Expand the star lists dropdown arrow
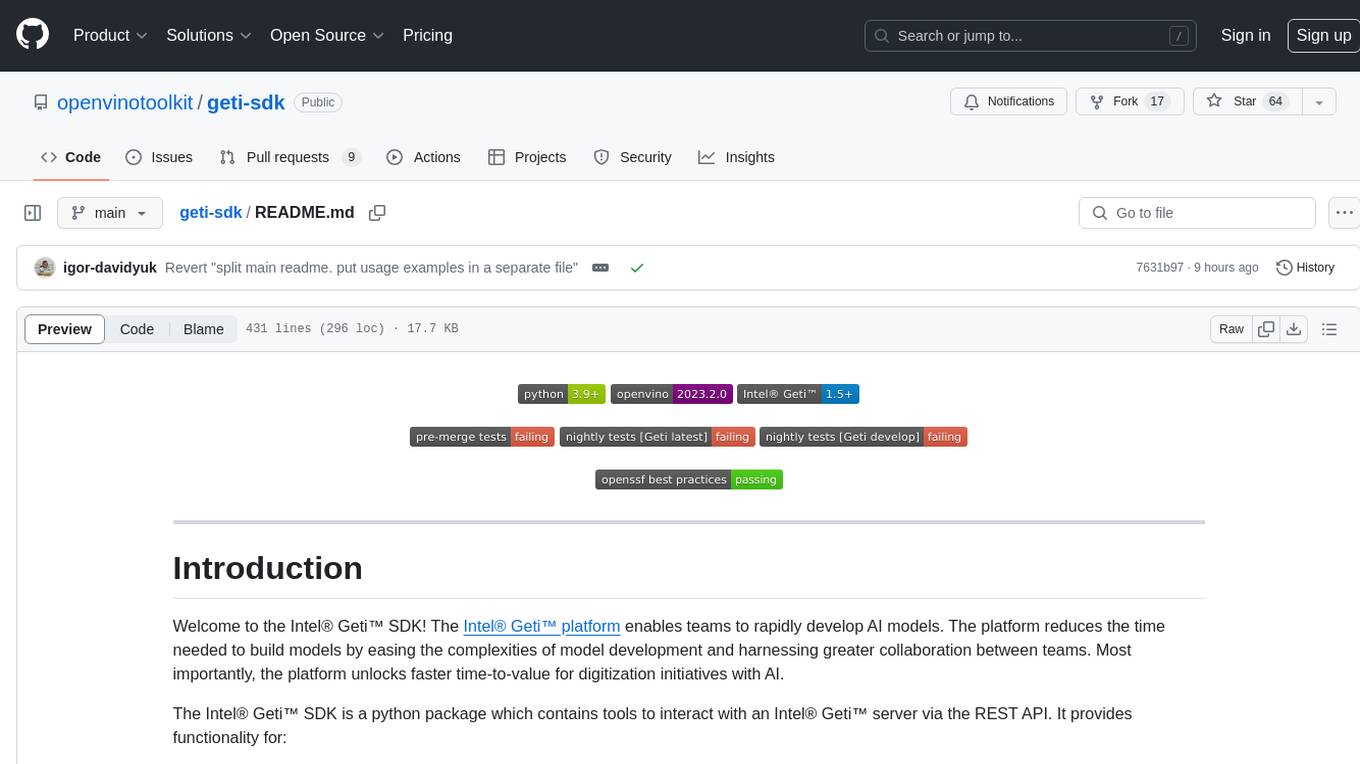 1318,102
